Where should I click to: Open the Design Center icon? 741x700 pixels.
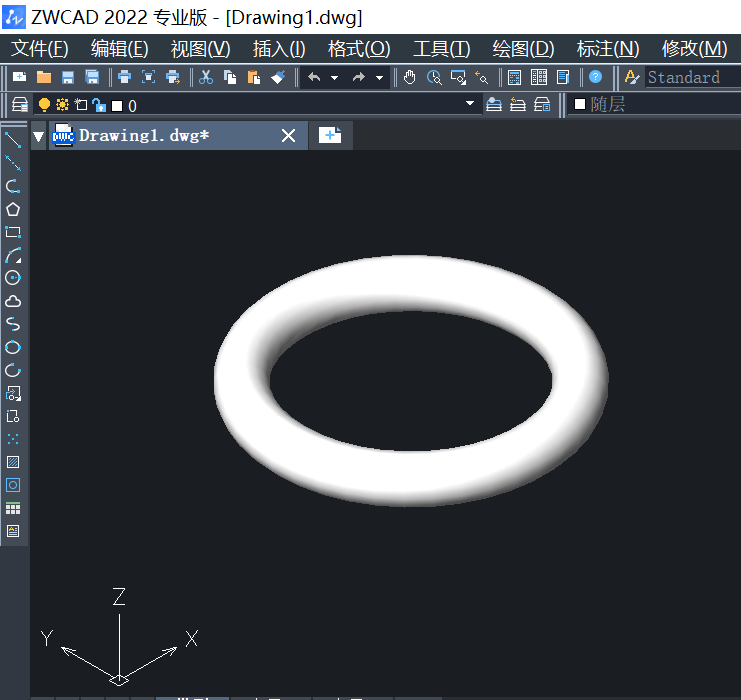coord(539,77)
